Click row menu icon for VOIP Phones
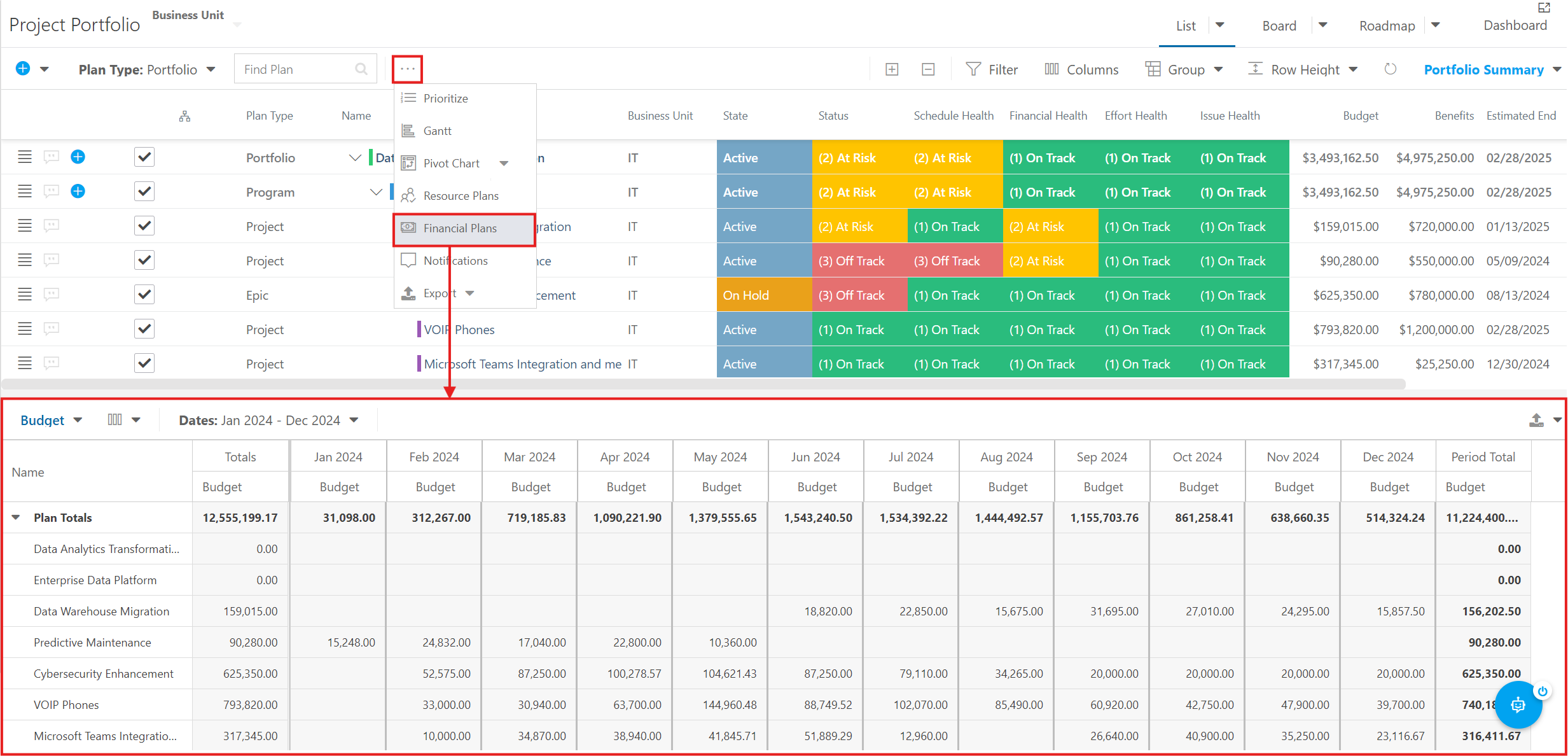The image size is (1568, 756). tap(25, 328)
